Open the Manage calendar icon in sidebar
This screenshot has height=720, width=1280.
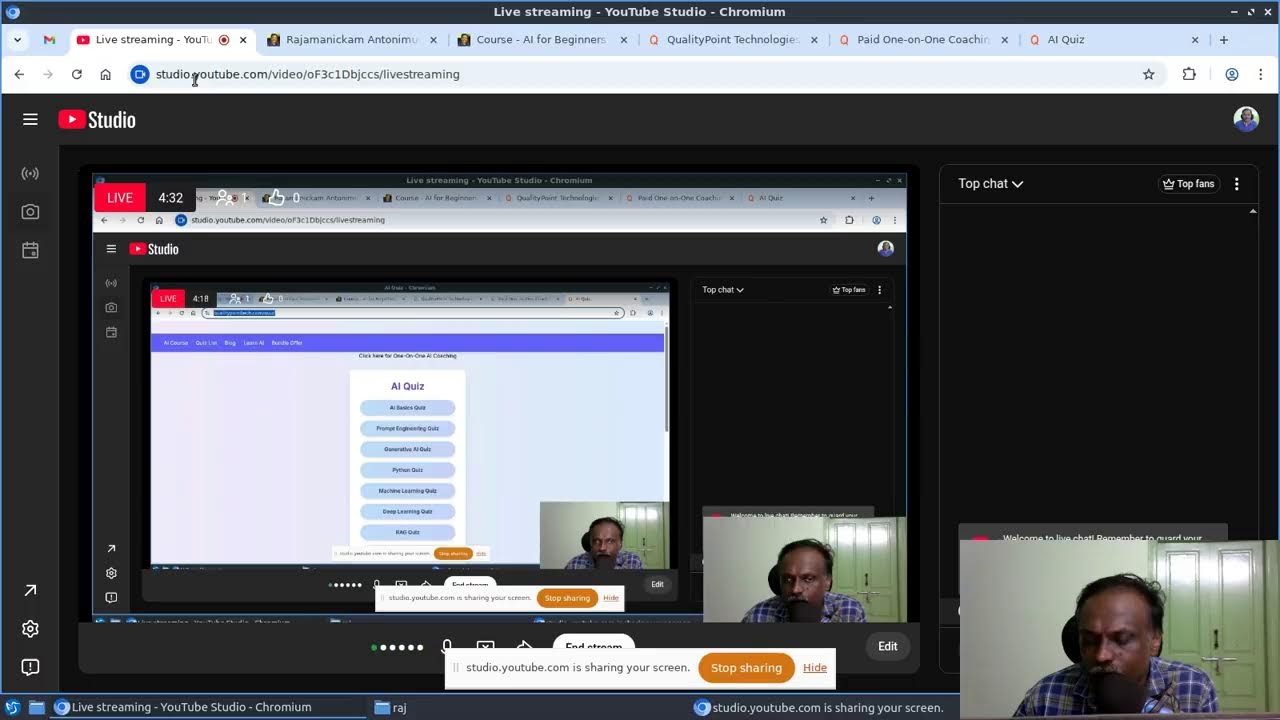(30, 250)
